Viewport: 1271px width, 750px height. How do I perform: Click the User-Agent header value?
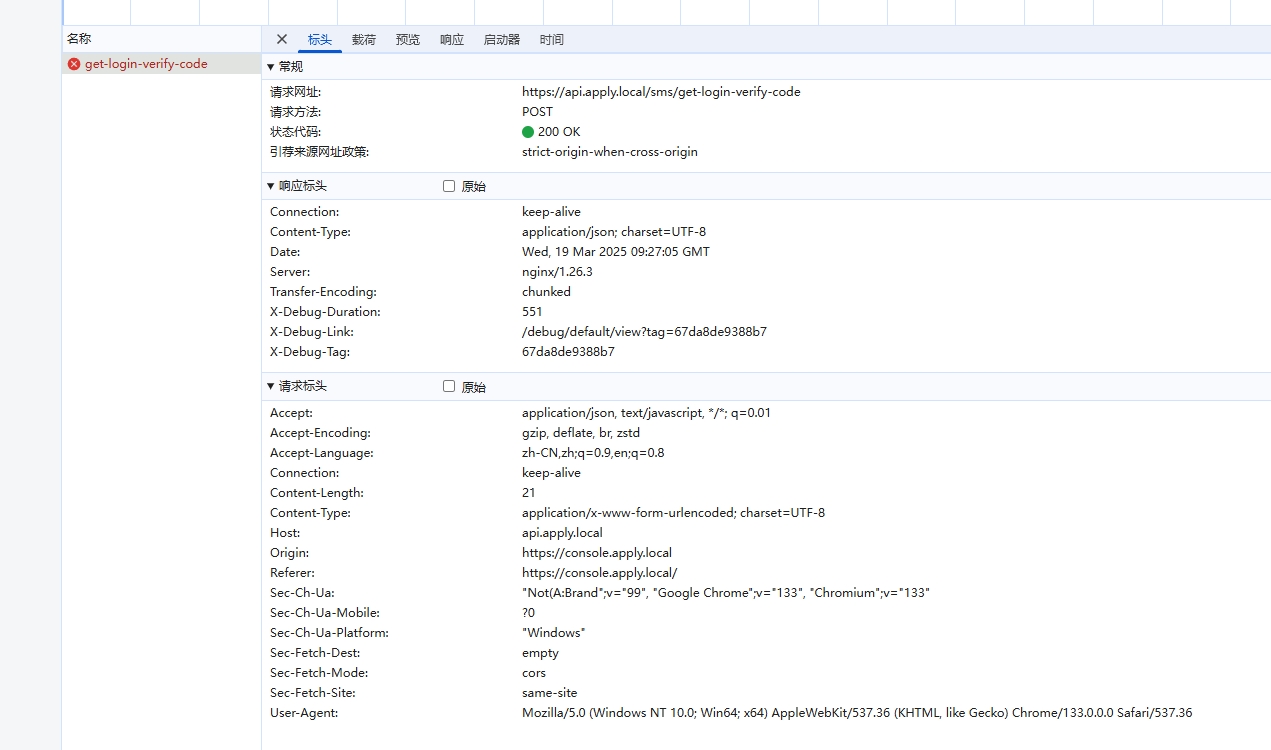tap(856, 713)
